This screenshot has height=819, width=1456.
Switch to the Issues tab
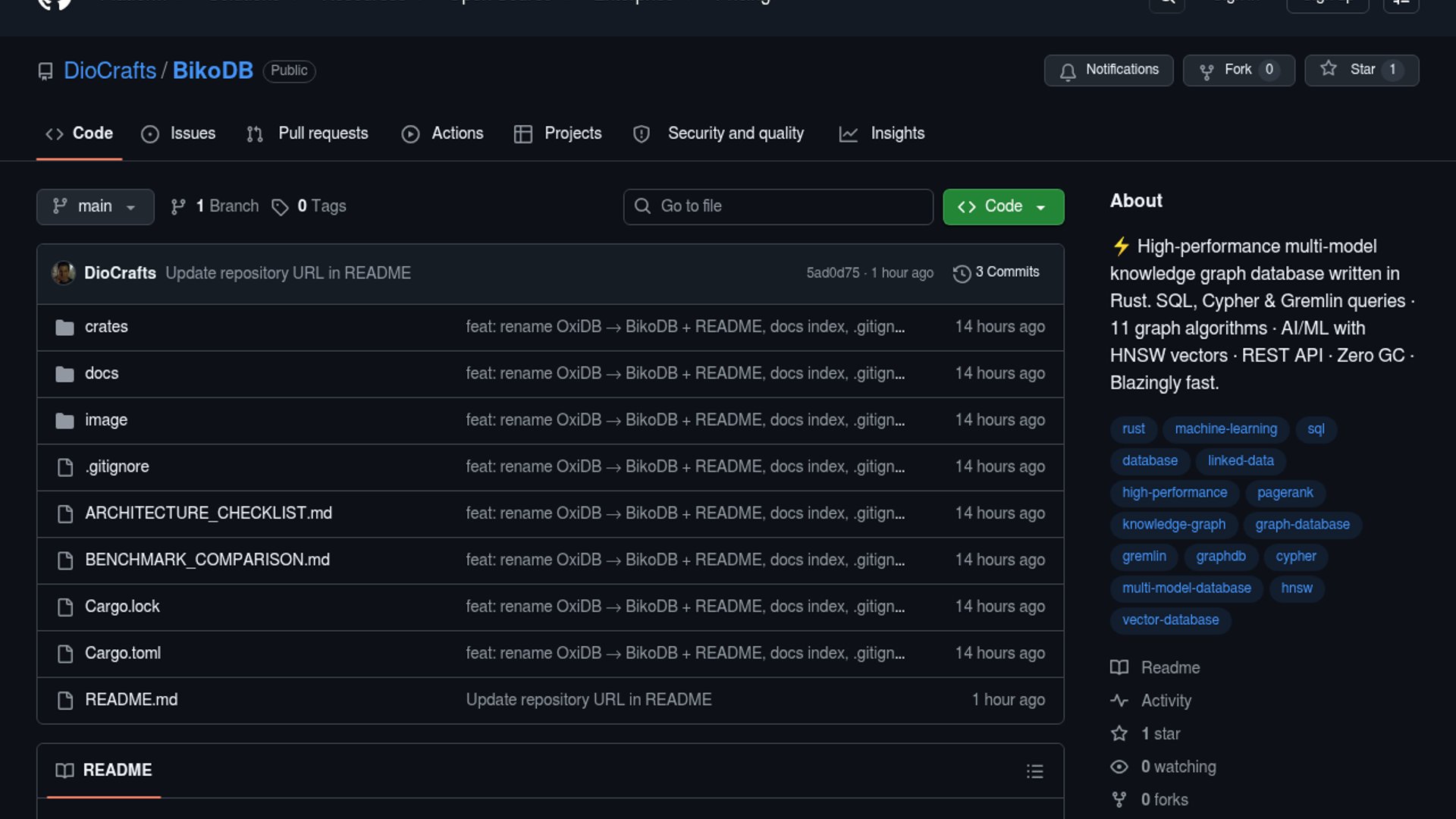[178, 133]
